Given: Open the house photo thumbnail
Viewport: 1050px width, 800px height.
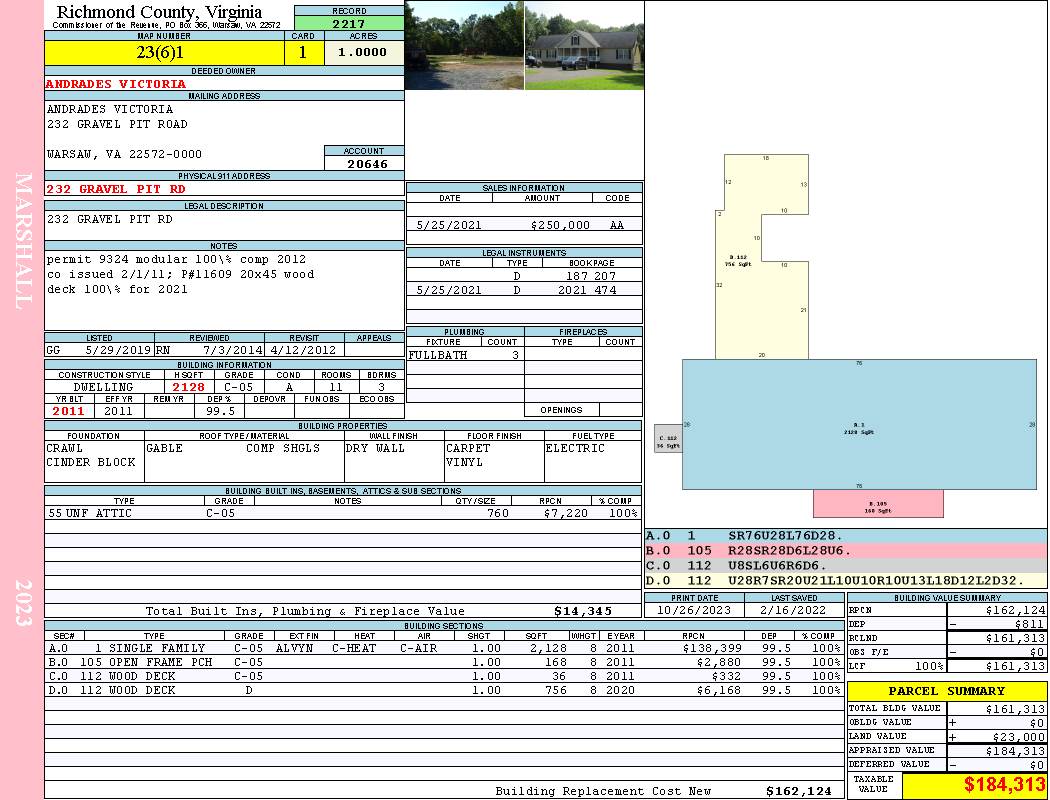Looking at the screenshot, I should coord(584,45).
